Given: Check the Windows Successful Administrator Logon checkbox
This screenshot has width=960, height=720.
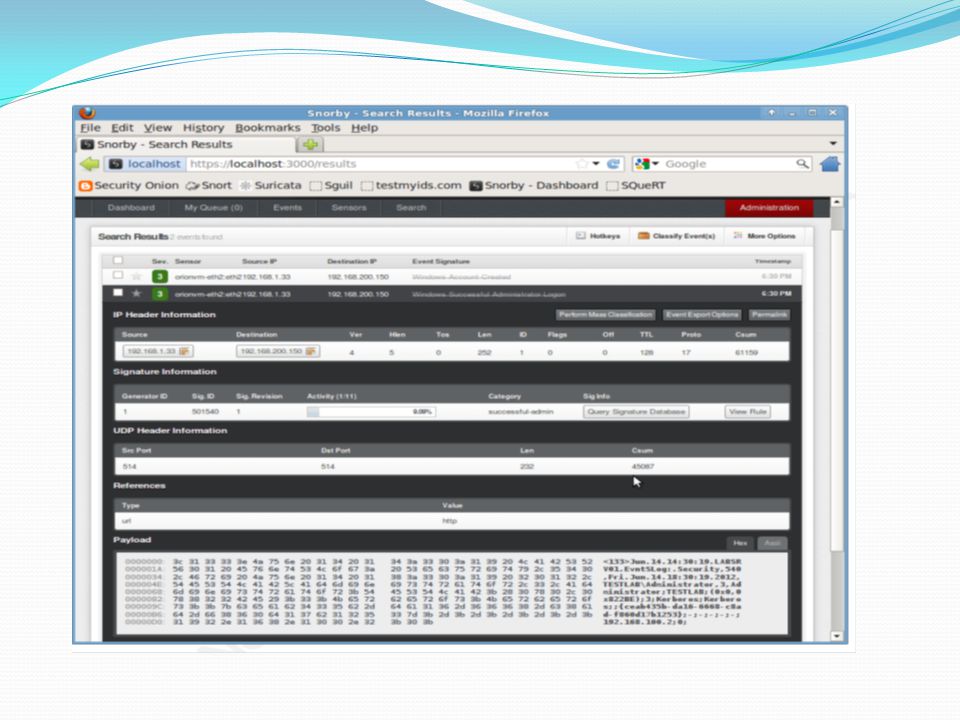Looking at the screenshot, I should (118, 293).
